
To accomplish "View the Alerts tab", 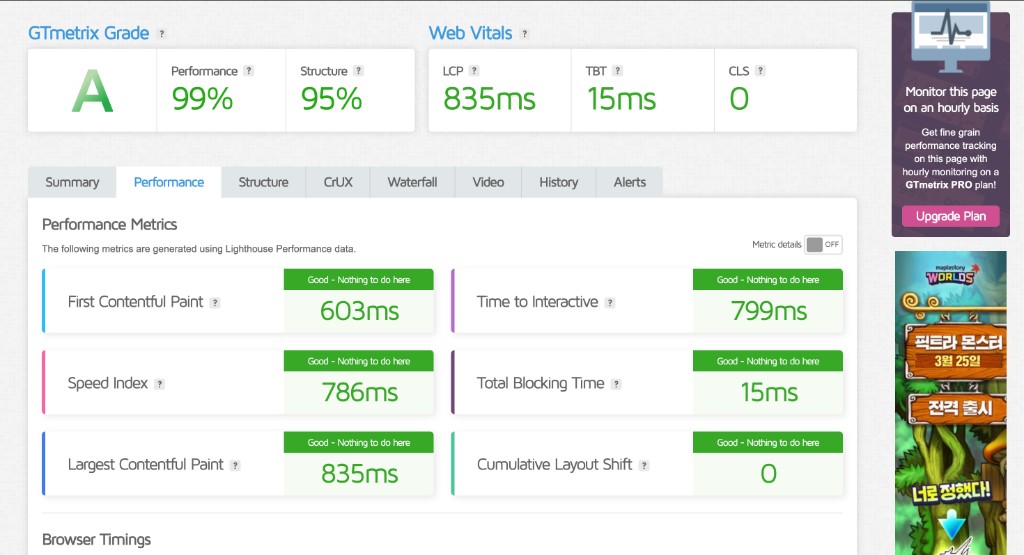I will coord(629,182).
